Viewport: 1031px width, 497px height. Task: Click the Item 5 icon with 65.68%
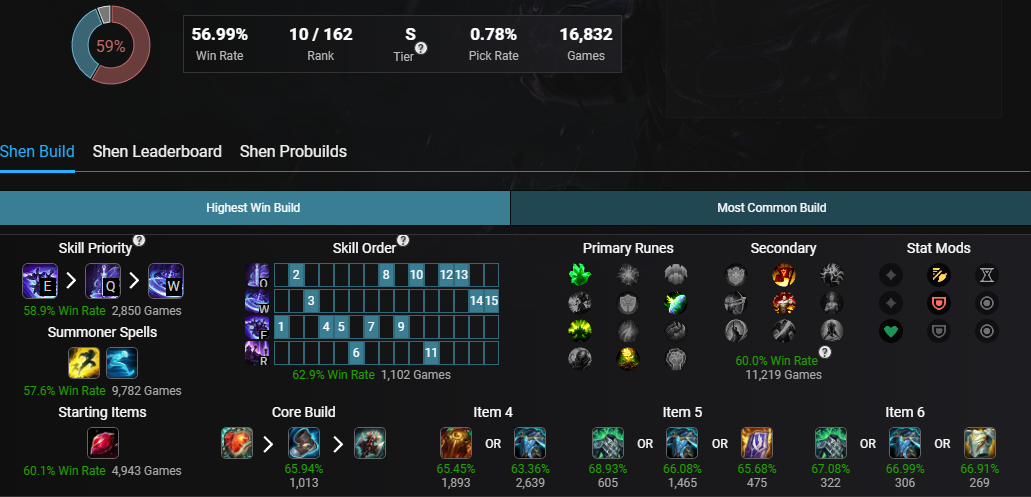point(757,442)
